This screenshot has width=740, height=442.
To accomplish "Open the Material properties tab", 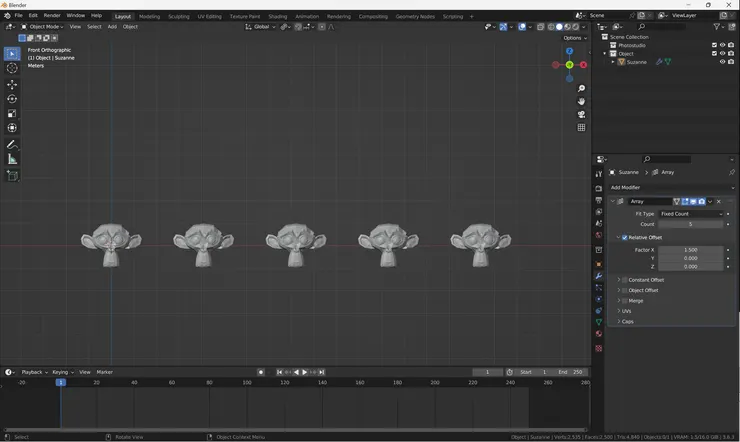I will [x=599, y=334].
